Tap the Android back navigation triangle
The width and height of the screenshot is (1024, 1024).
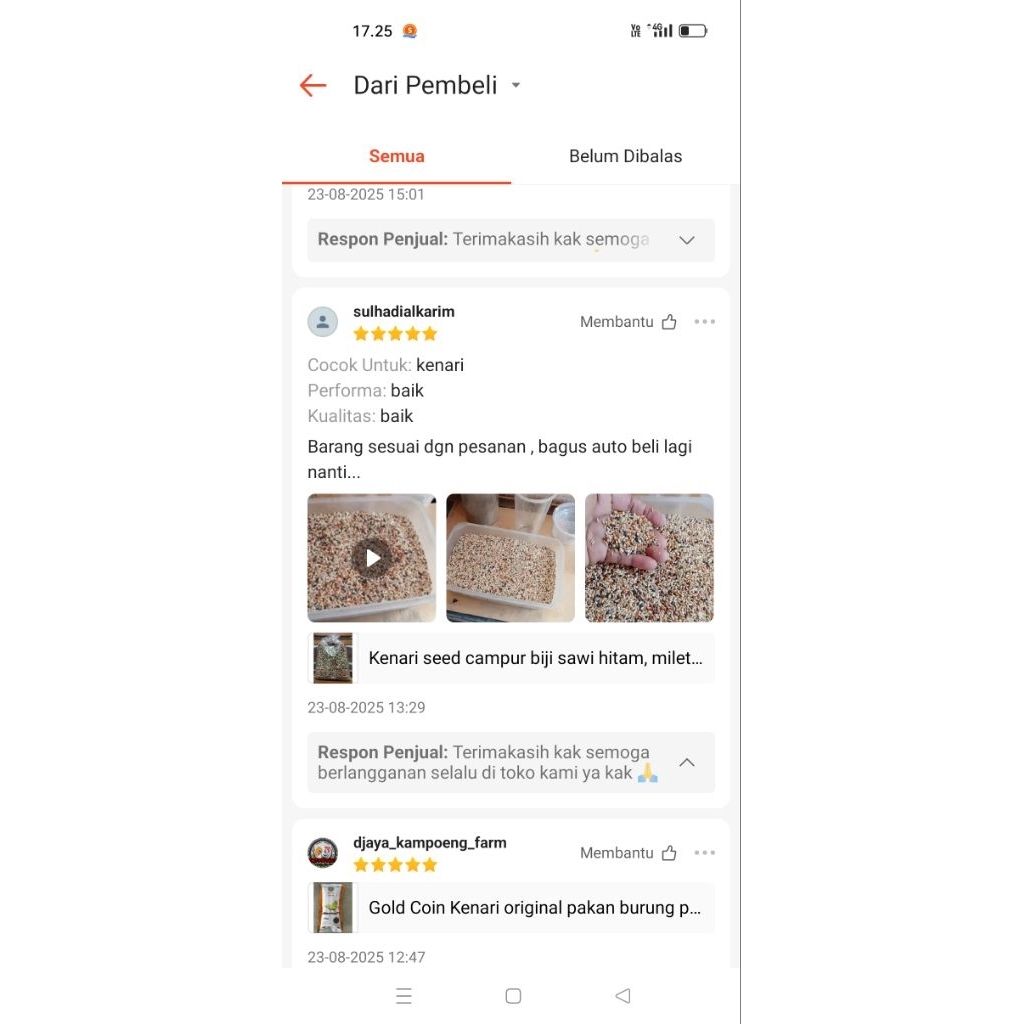(x=623, y=996)
